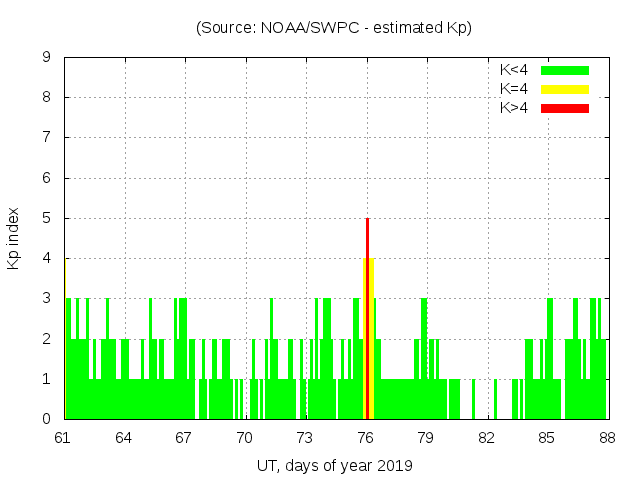640x480 pixels.
Task: Click the x-axis tick label 85
Action: tap(547, 437)
